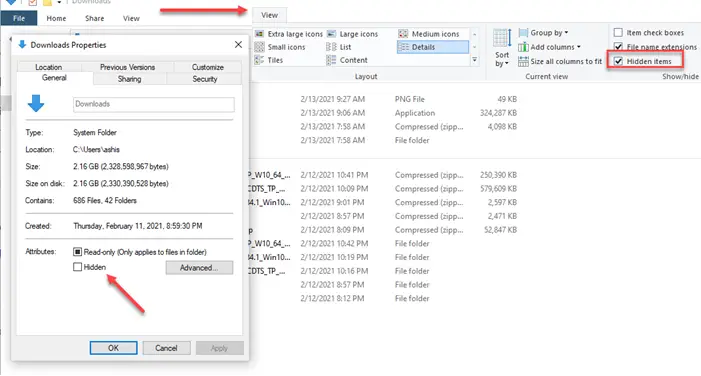This screenshot has height=376, width=701.
Task: Open the Sort by menu
Action: coord(502,48)
